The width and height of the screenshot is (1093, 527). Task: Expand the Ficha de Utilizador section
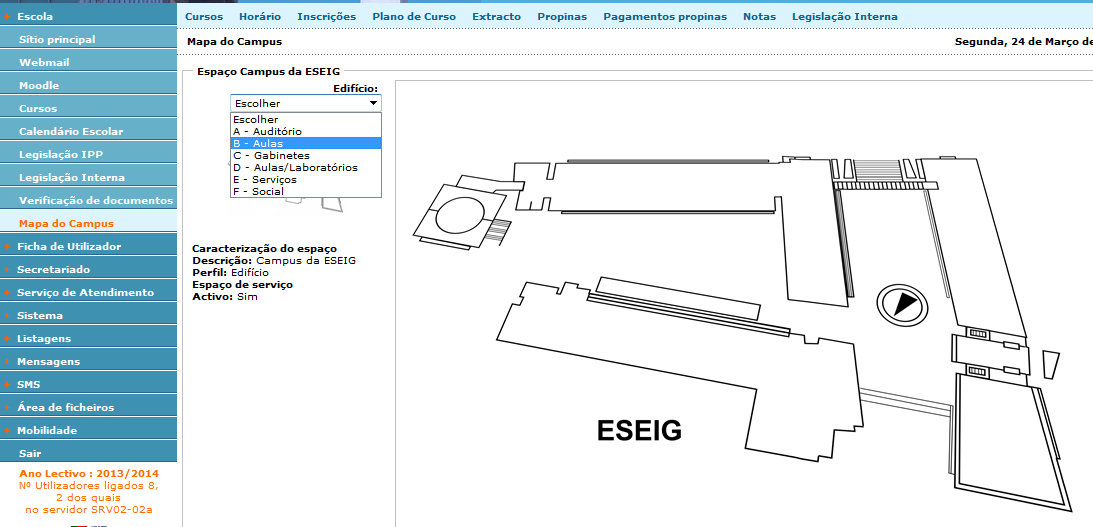coord(69,246)
